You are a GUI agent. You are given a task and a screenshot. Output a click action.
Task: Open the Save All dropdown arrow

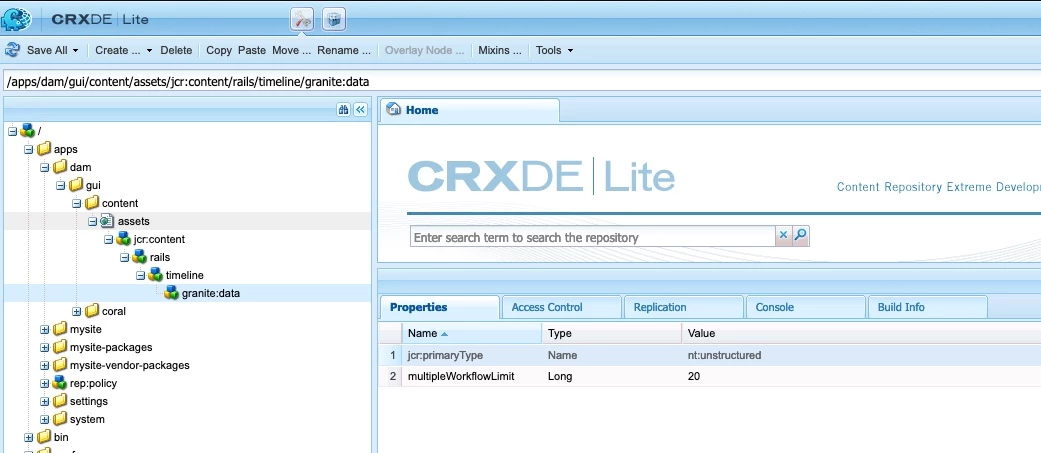(75, 50)
